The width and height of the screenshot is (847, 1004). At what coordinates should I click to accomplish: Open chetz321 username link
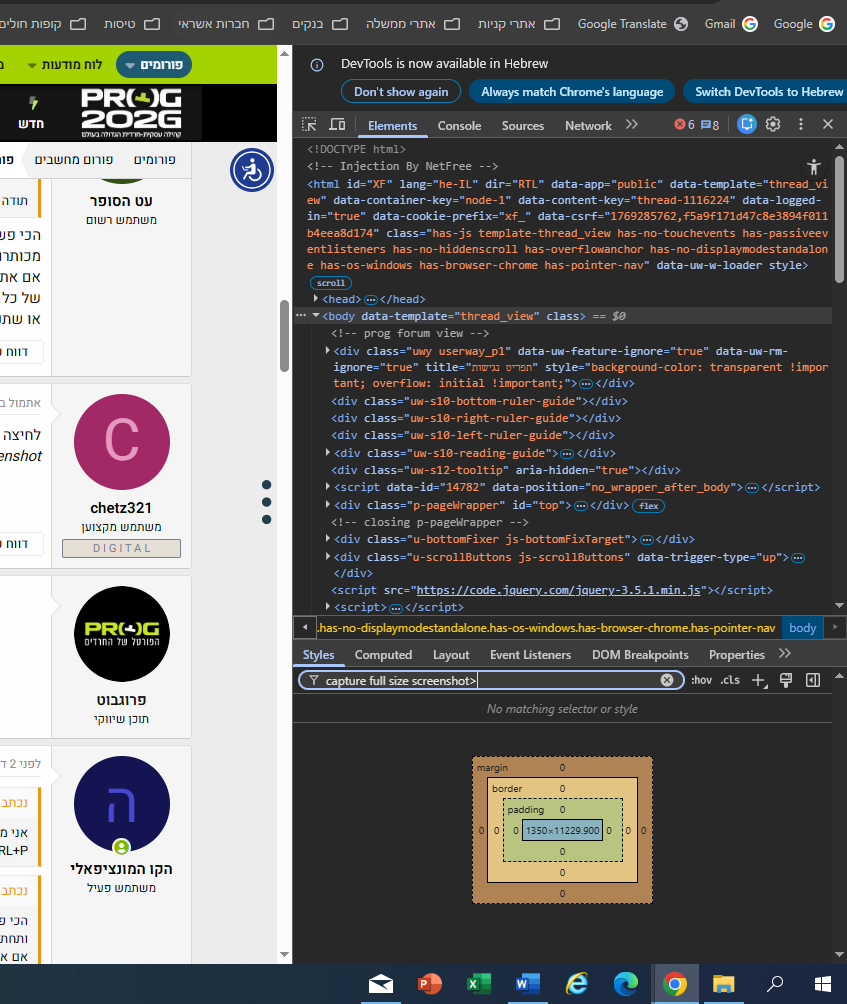121,508
